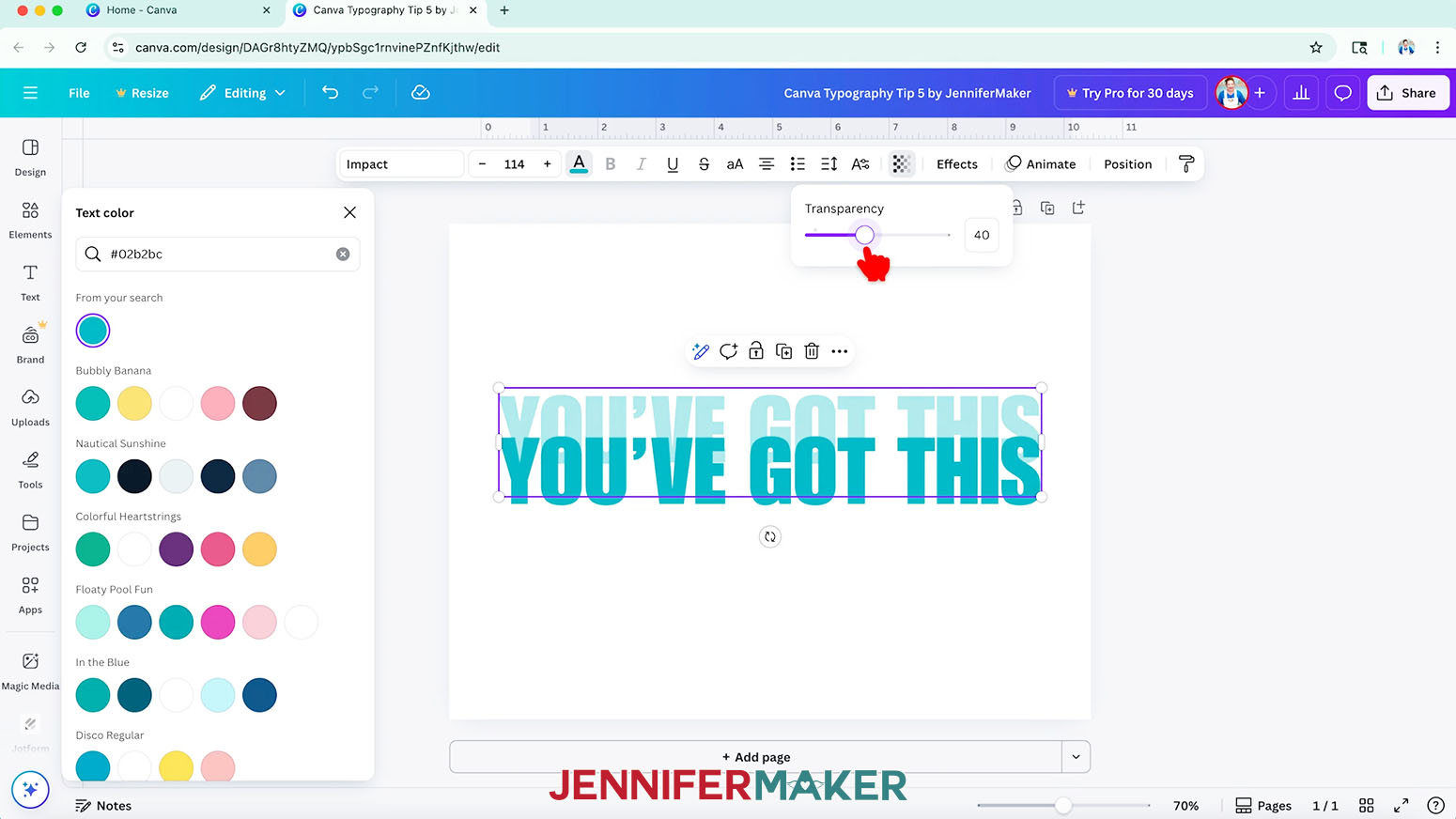Open the Text panel in sidebar

[x=30, y=283]
